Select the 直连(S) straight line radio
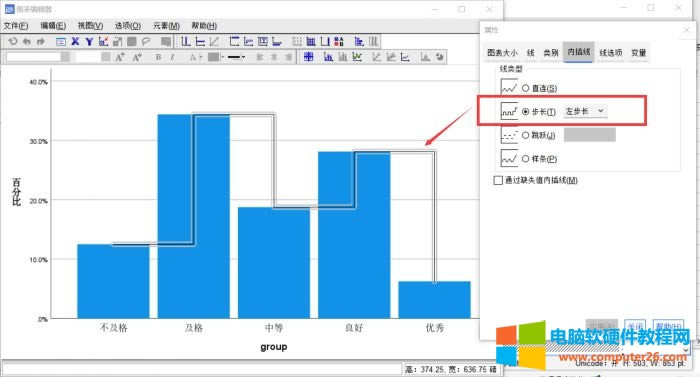Image resolution: width=700 pixels, height=377 pixels. coord(525,88)
